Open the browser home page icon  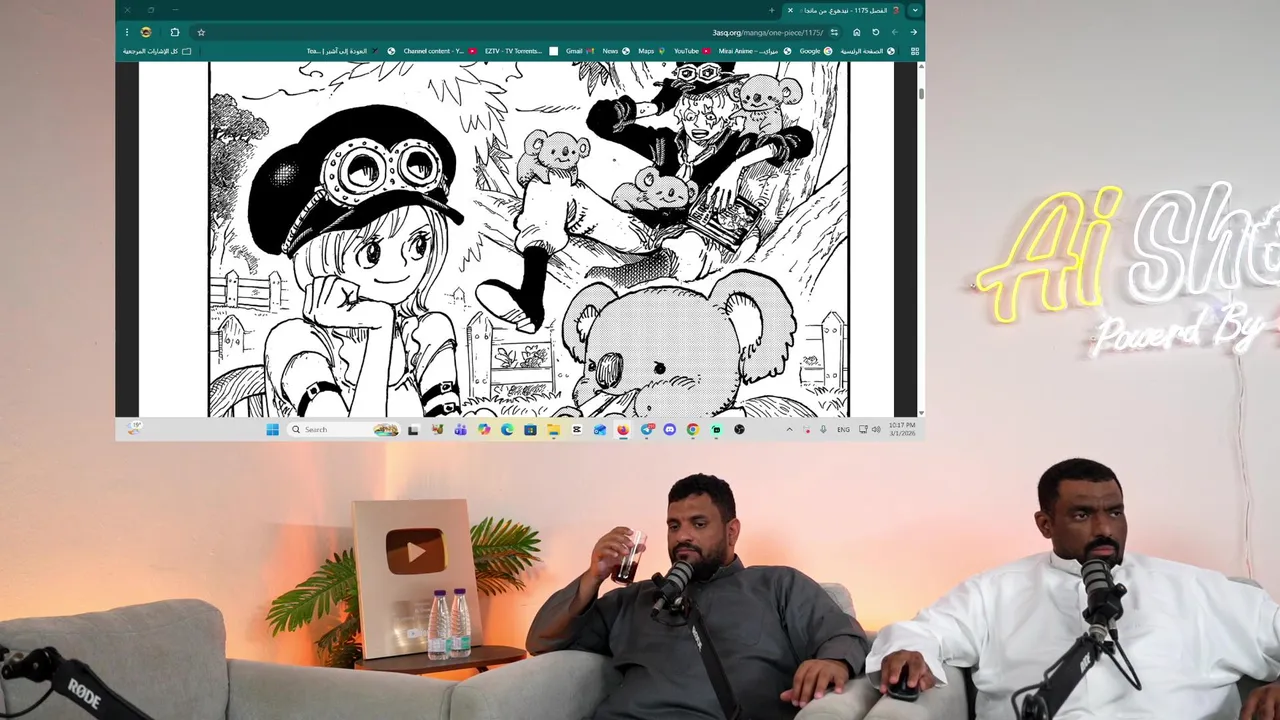[x=857, y=32]
